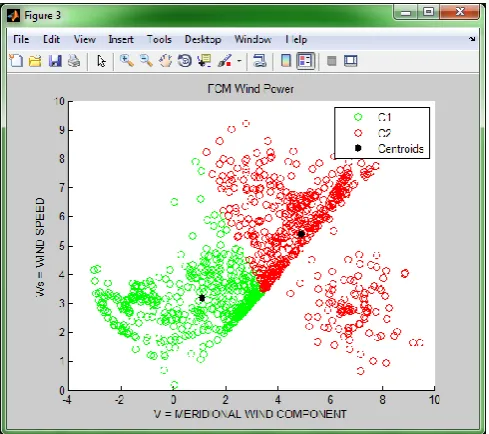Click the Hide Plot Tools icon

click(x=332, y=61)
